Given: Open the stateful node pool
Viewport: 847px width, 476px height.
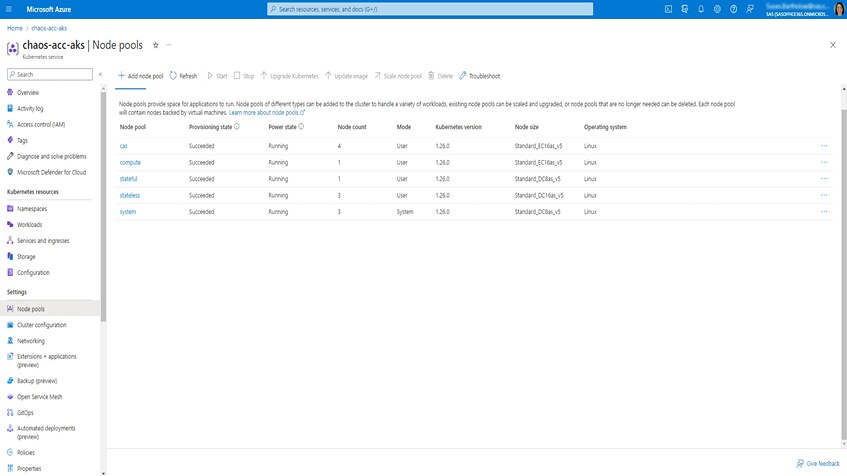Looking at the screenshot, I should 129,179.
